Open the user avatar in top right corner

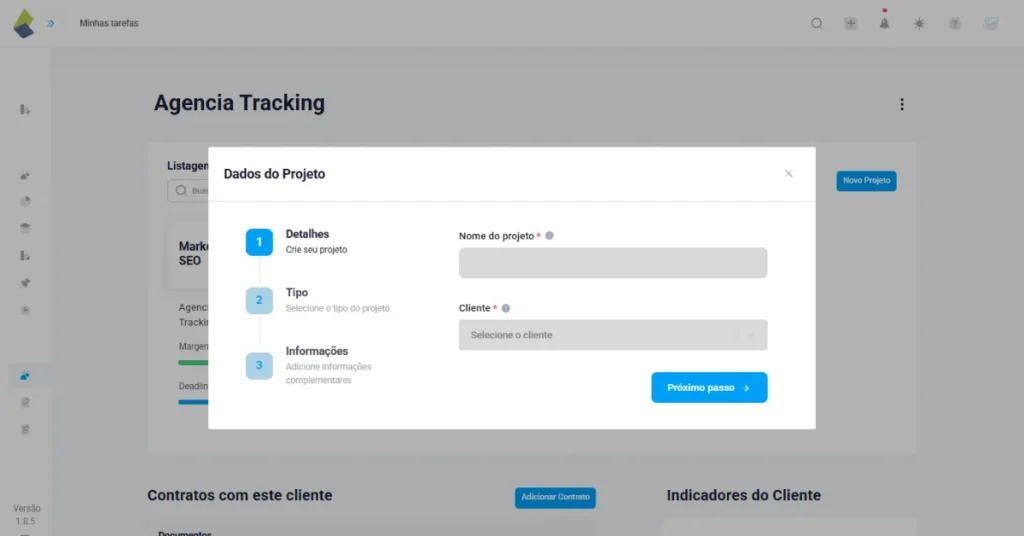pyautogui.click(x=991, y=24)
